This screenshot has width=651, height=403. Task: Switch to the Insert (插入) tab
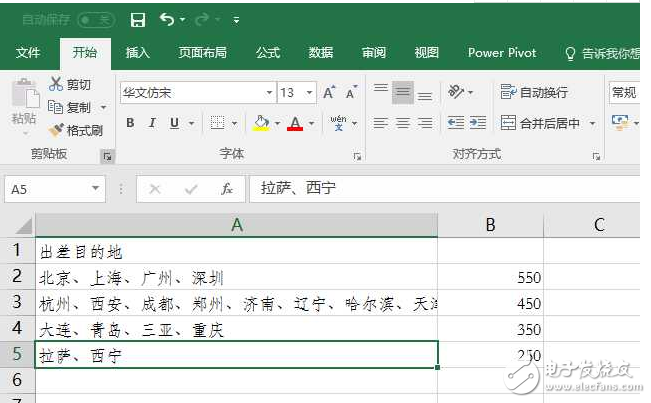[x=138, y=53]
